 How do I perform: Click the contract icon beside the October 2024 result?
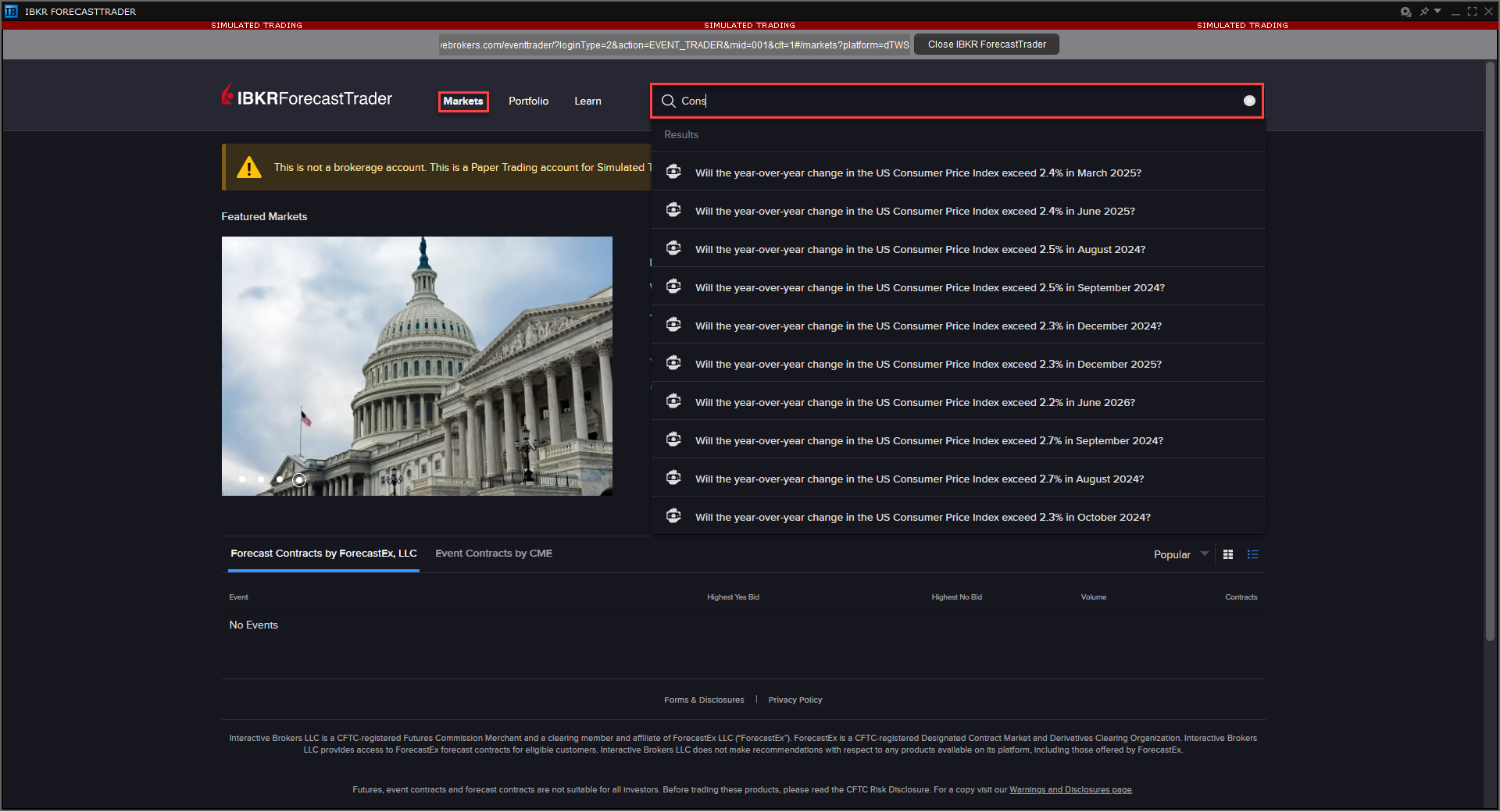pyautogui.click(x=673, y=516)
